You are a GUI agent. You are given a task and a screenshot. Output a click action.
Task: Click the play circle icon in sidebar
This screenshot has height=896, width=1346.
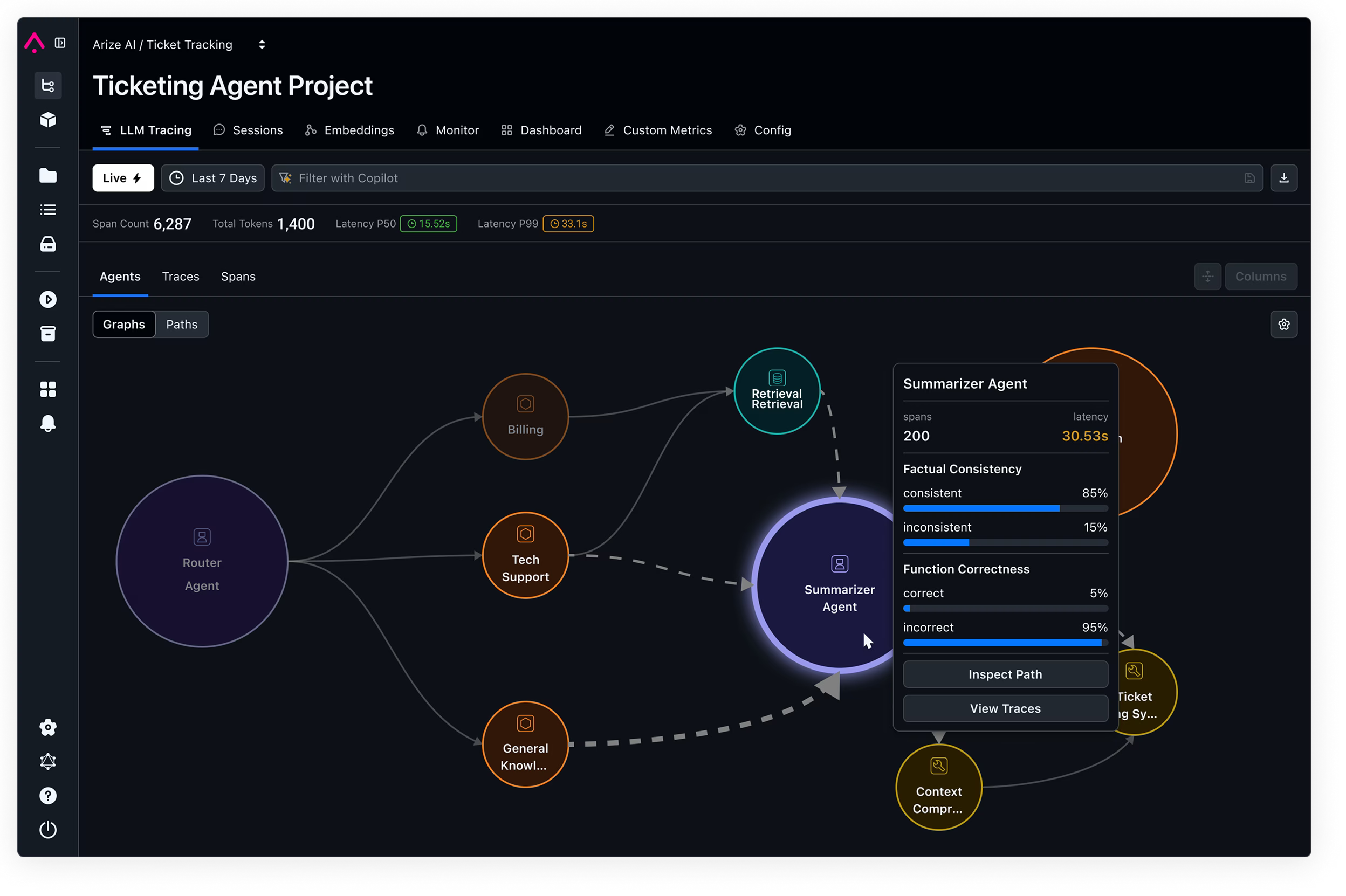[x=48, y=299]
